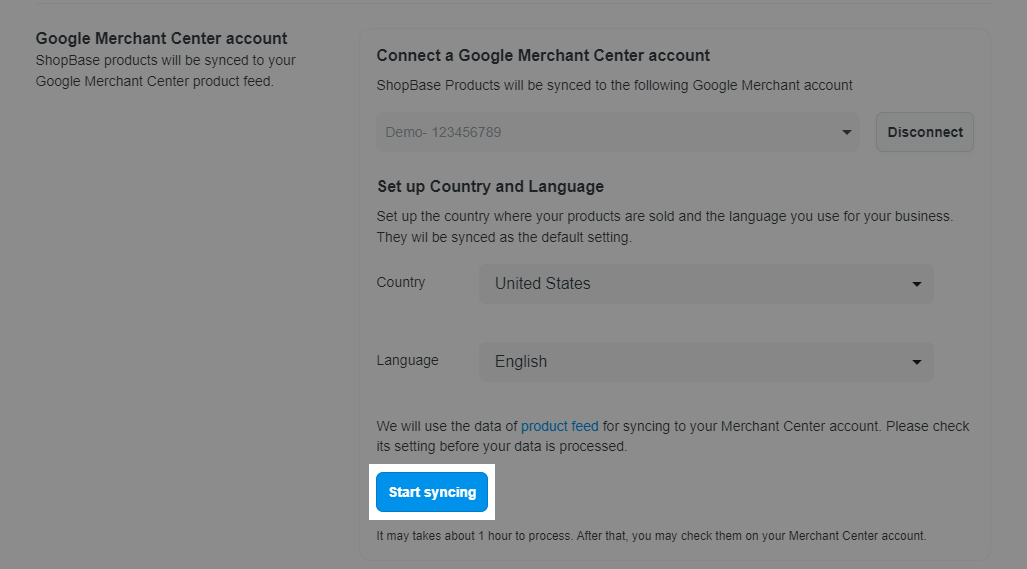Click the Start syncing button

pyautogui.click(x=432, y=492)
